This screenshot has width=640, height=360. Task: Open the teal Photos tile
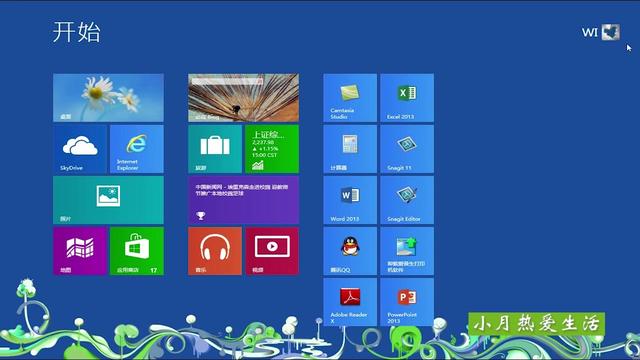tap(108, 200)
